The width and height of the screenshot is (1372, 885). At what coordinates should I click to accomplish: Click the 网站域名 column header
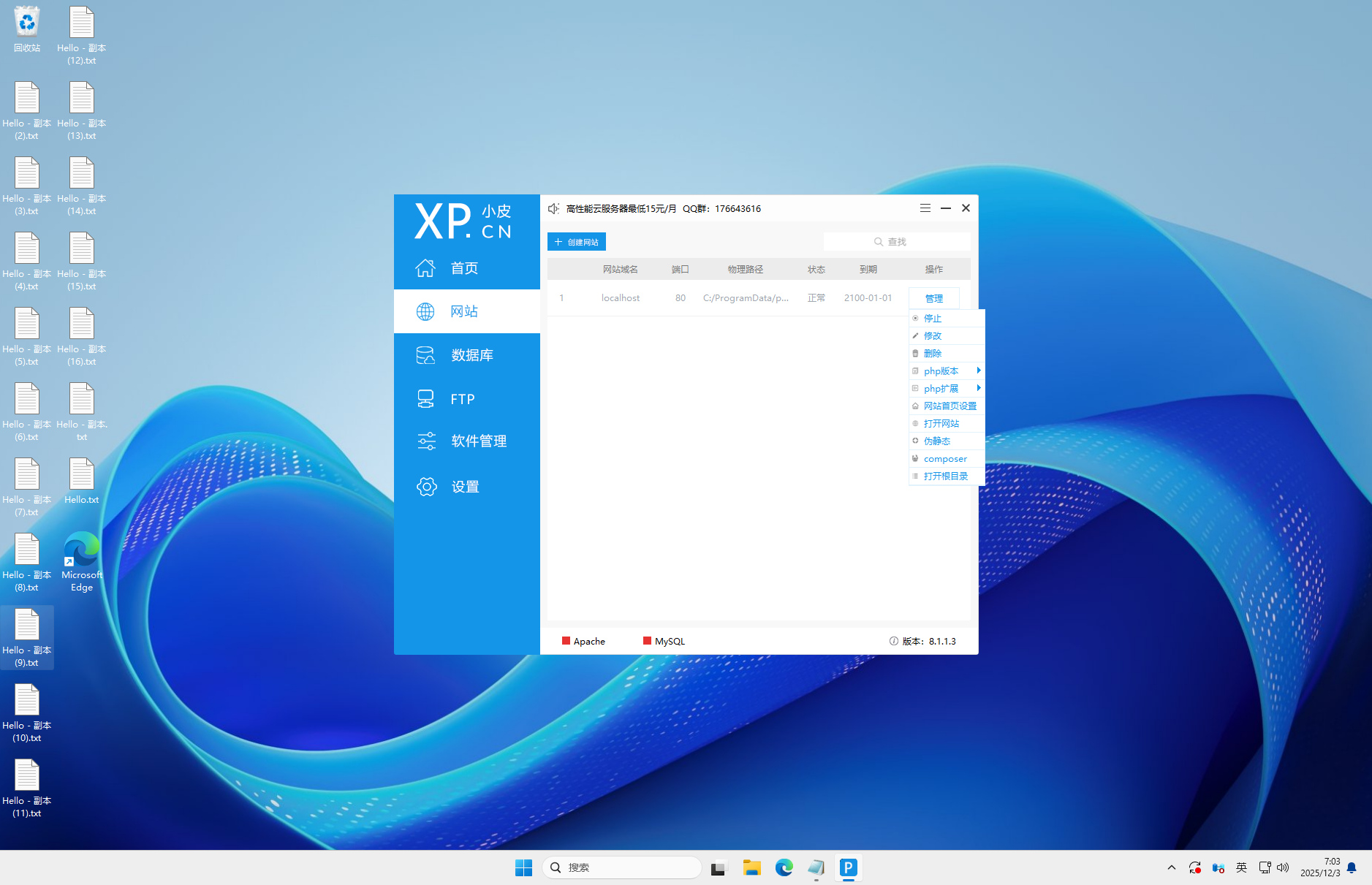coord(621,270)
